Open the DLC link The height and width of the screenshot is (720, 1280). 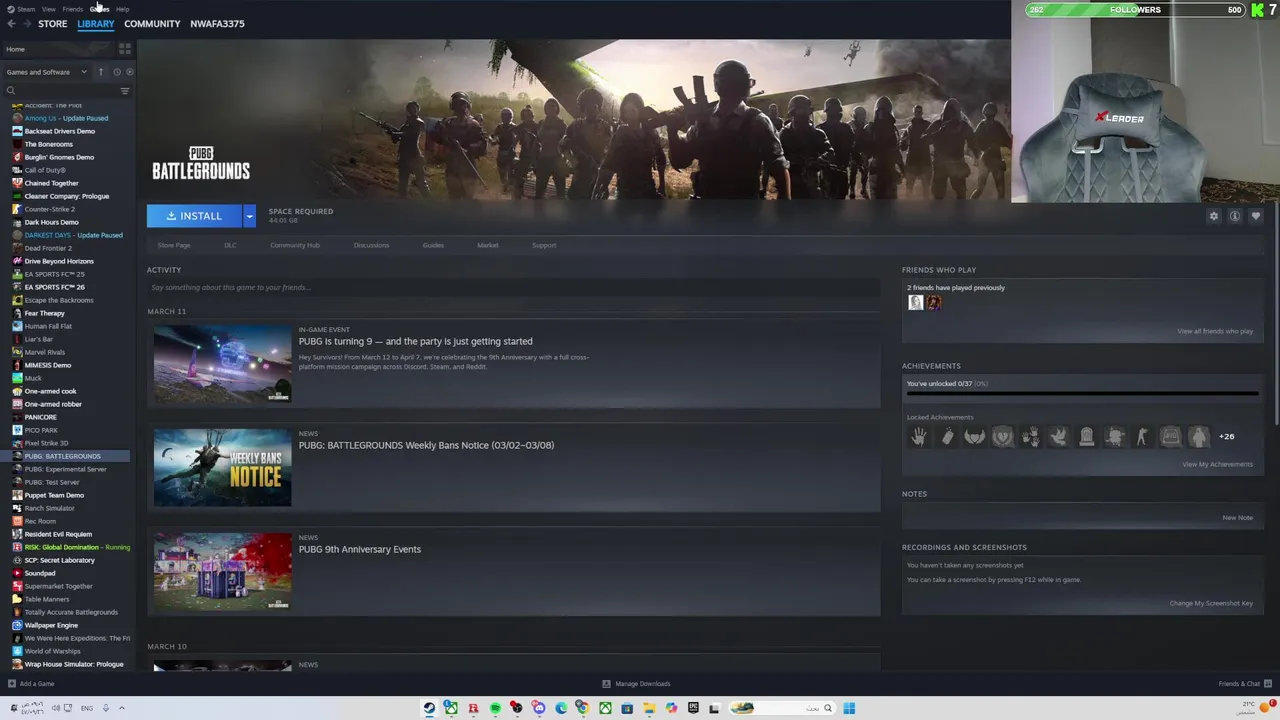click(x=230, y=245)
